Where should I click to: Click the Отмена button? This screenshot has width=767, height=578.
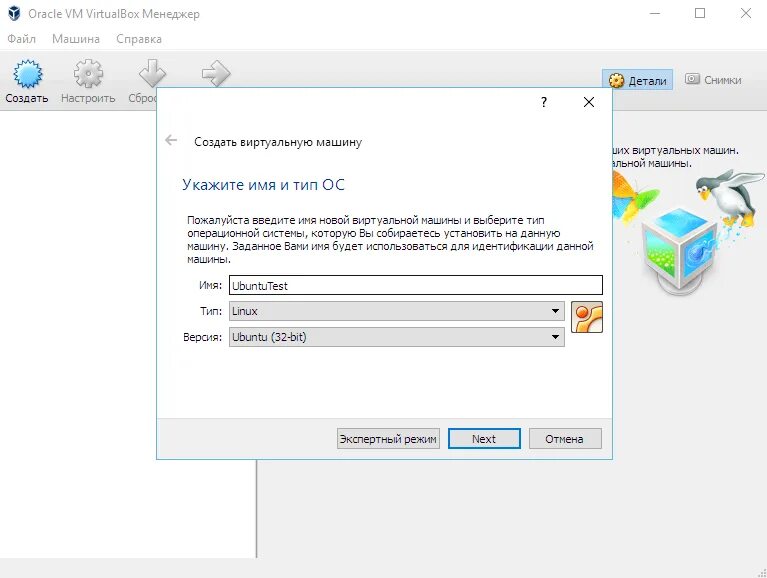click(565, 439)
